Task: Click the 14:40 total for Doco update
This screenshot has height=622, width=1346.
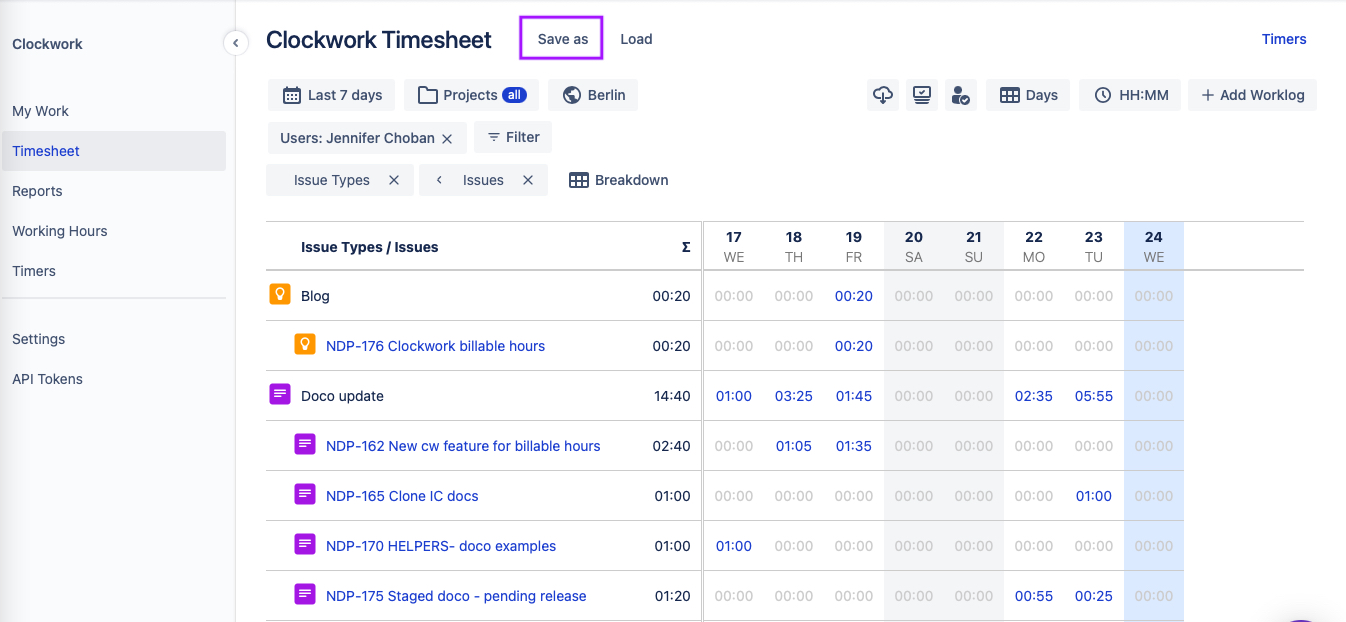Action: coord(672,396)
